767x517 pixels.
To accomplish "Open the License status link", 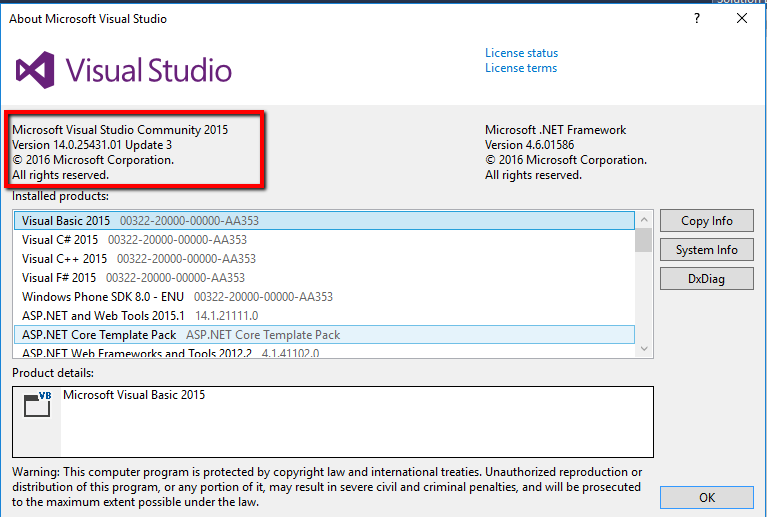I will pos(521,53).
